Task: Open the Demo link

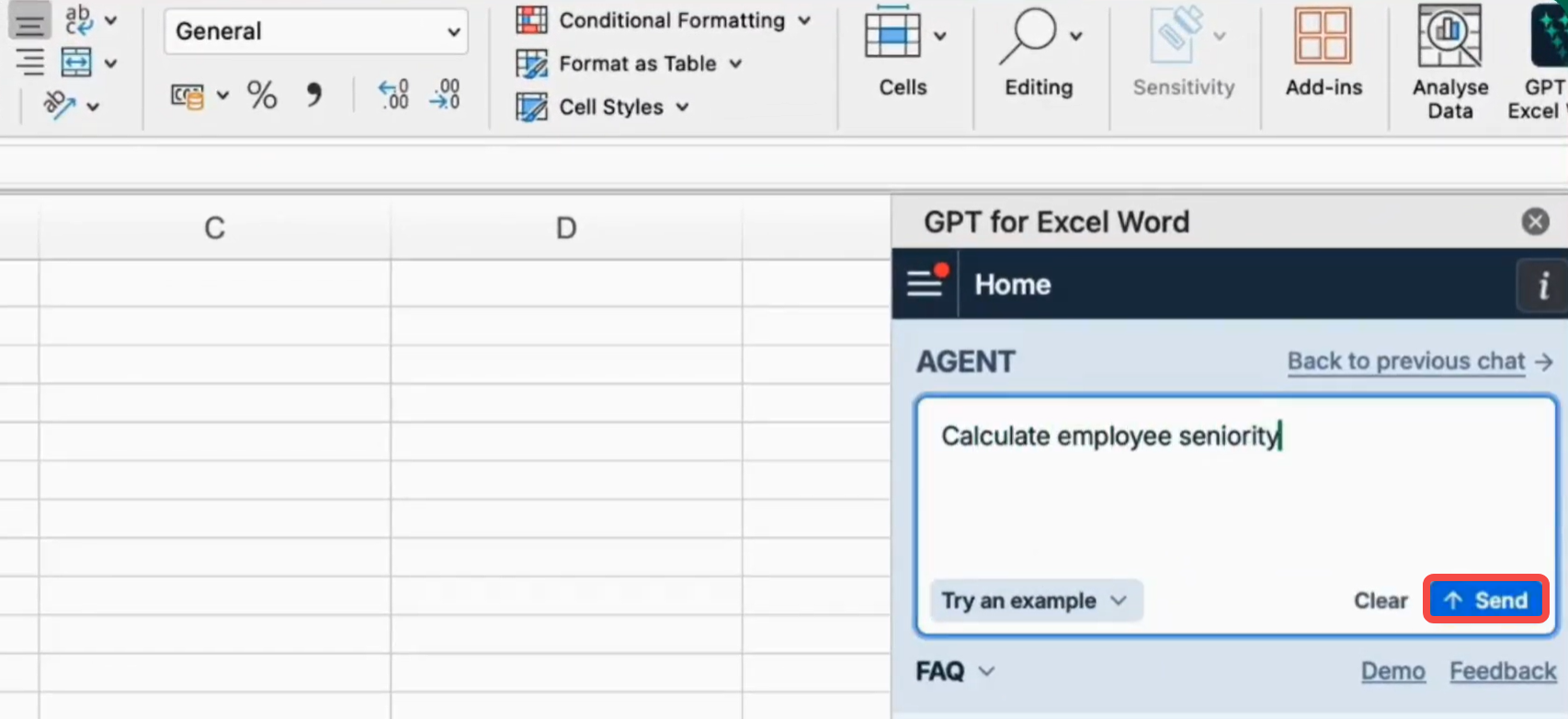Action: click(1392, 671)
